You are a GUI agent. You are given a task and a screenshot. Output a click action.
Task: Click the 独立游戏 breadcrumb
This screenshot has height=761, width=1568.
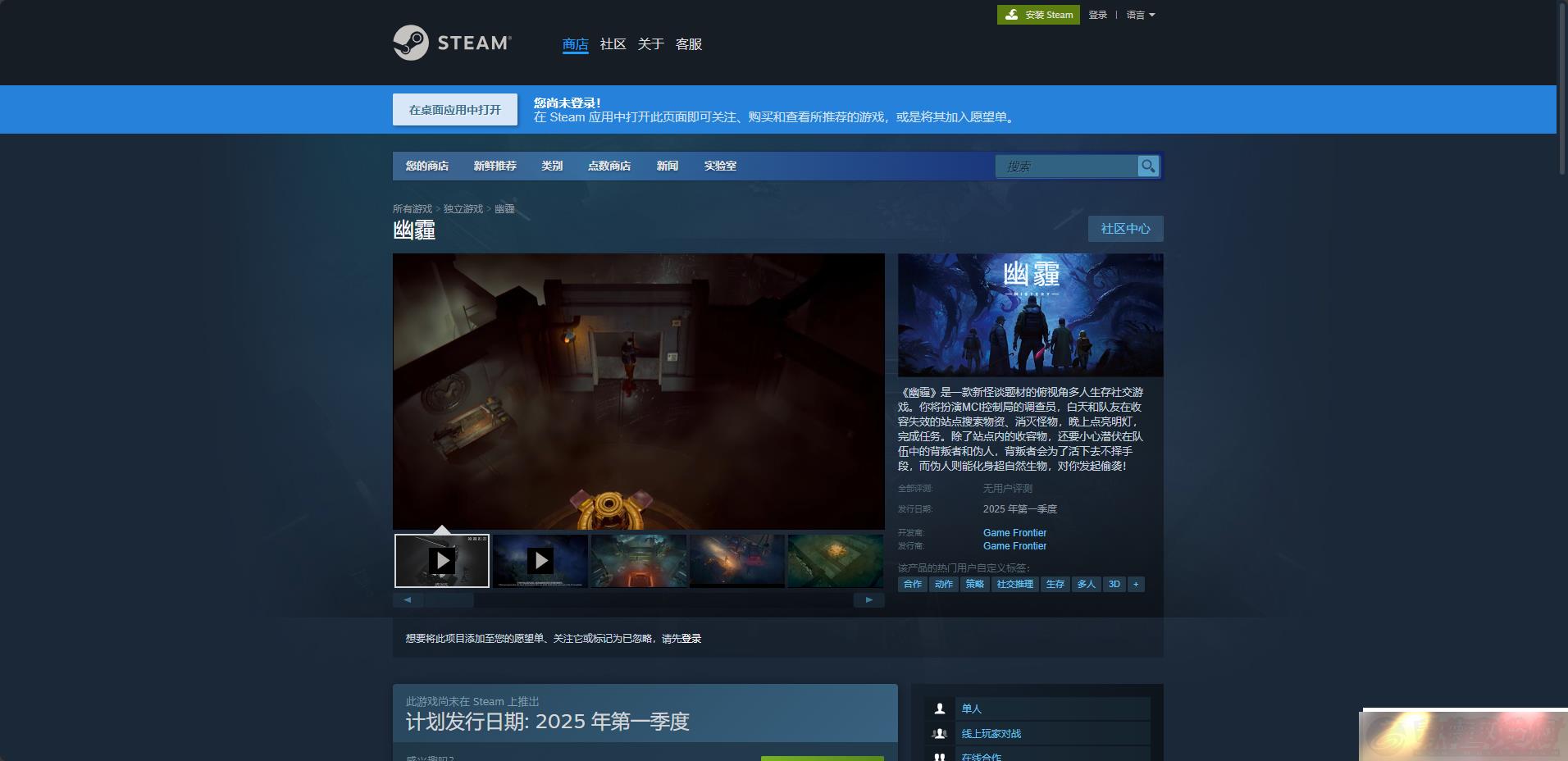(x=463, y=209)
